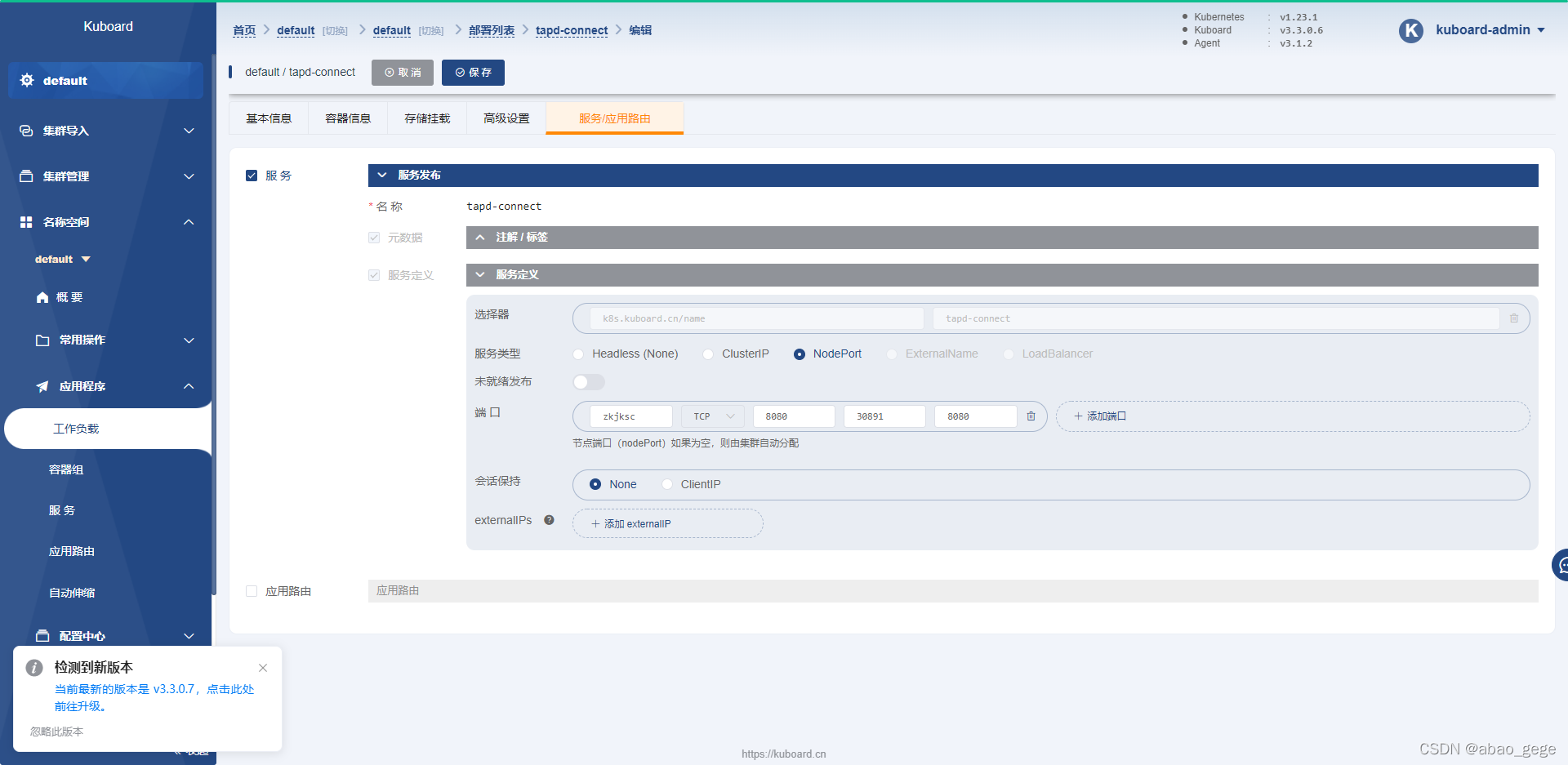Select ClusterIP service type
Image resolution: width=1568 pixels, height=765 pixels.
tap(708, 354)
